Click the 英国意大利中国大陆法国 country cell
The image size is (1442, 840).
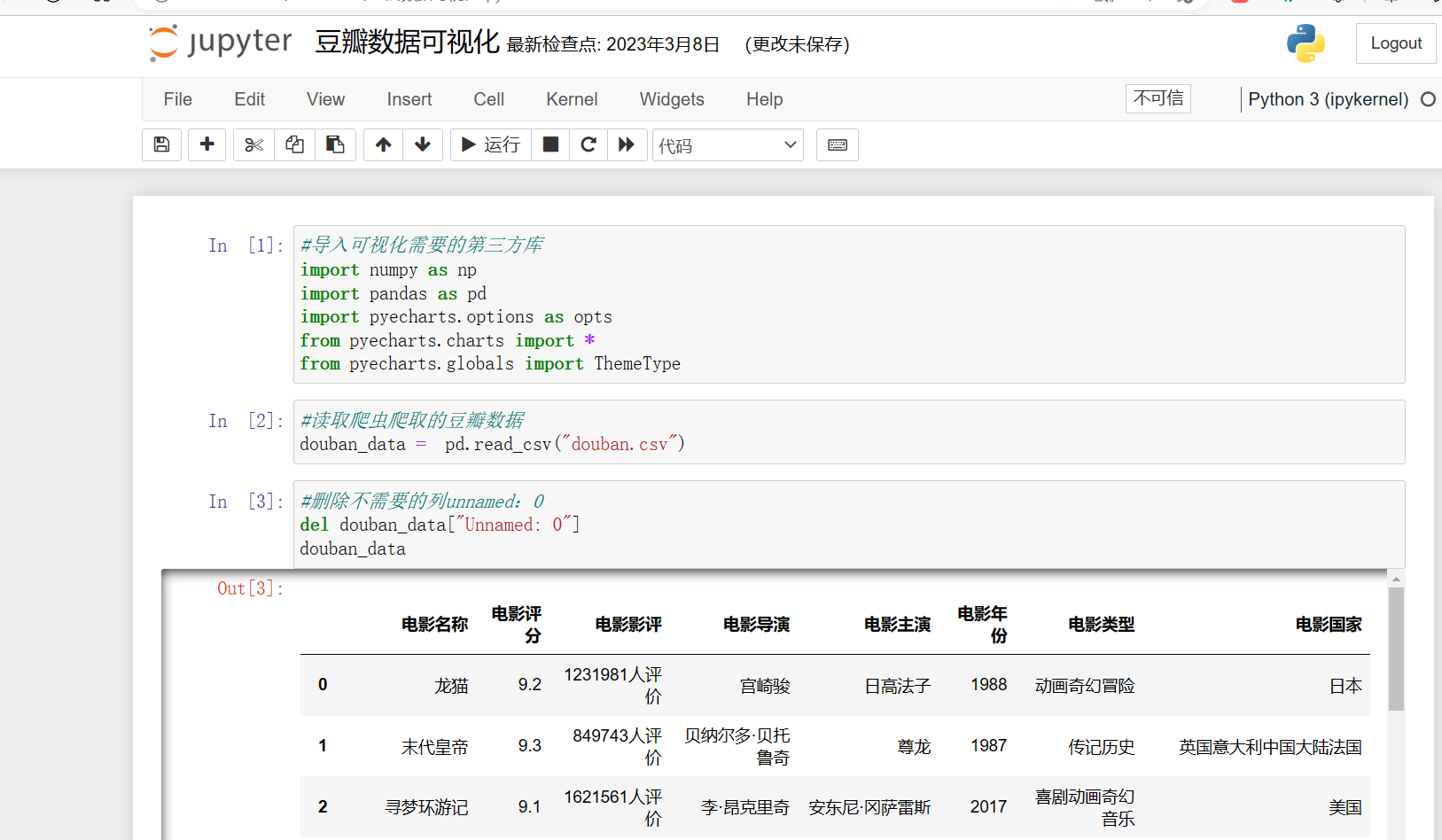(1270, 747)
